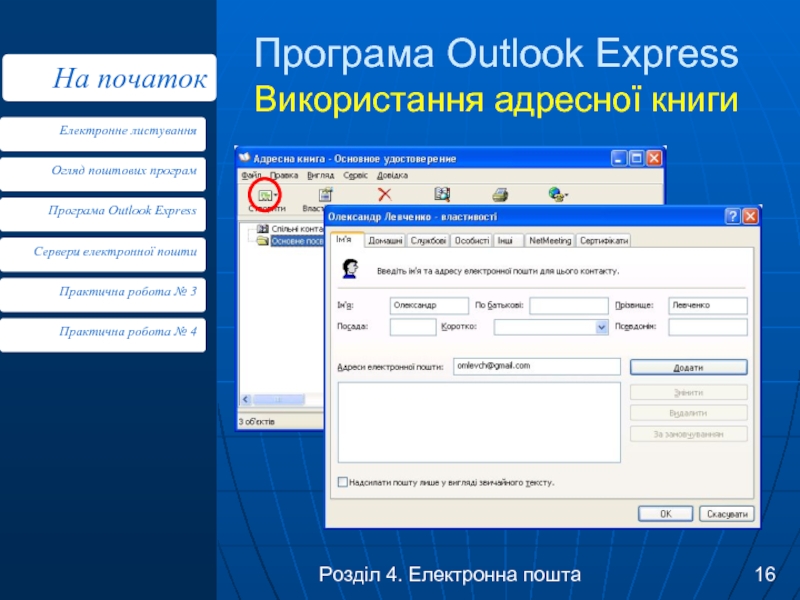Image resolution: width=800 pixels, height=600 pixels.
Task: Open the Вигляд menu
Action: coord(320,175)
